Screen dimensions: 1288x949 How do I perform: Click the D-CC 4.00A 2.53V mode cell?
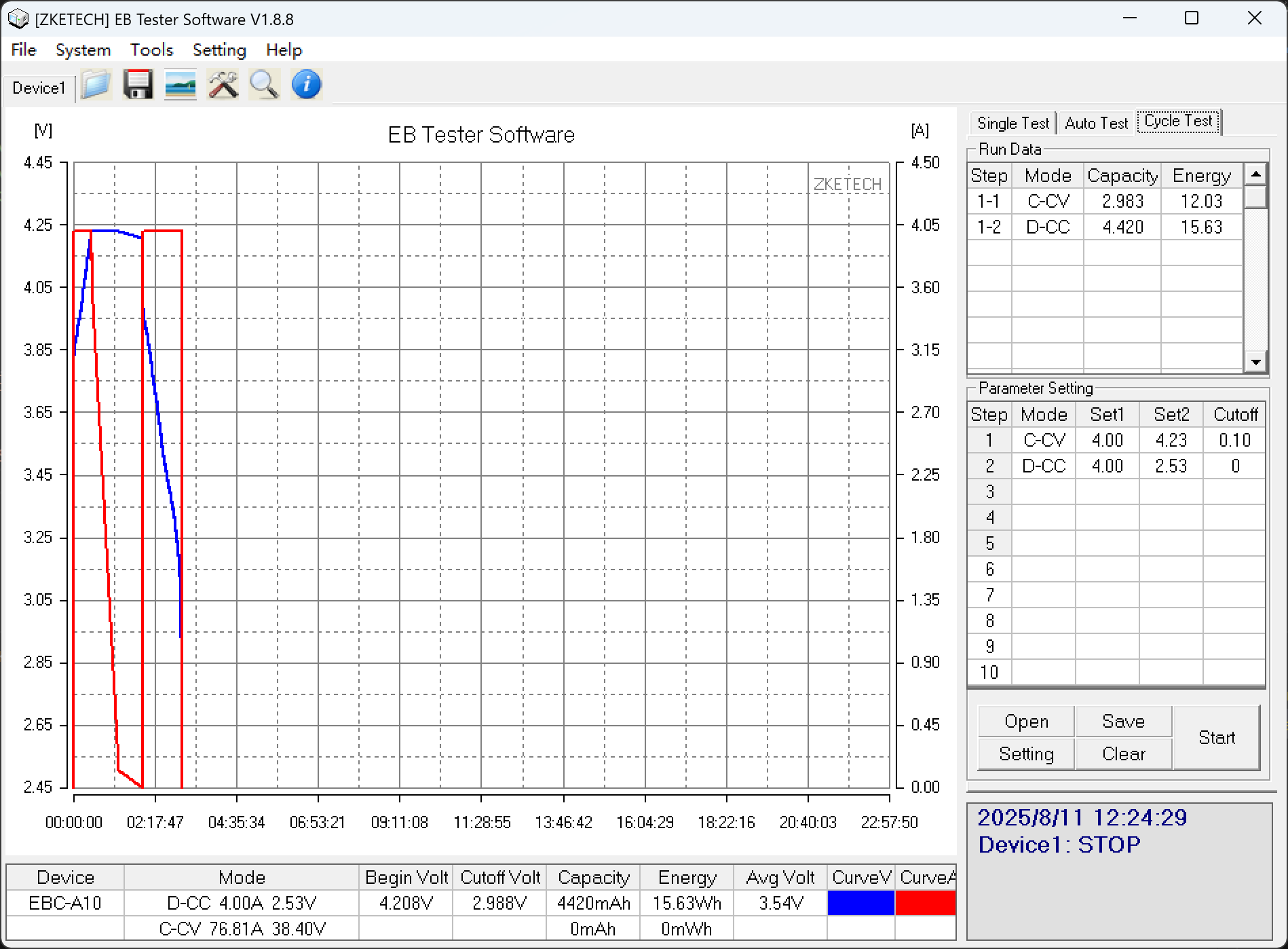coord(242,904)
